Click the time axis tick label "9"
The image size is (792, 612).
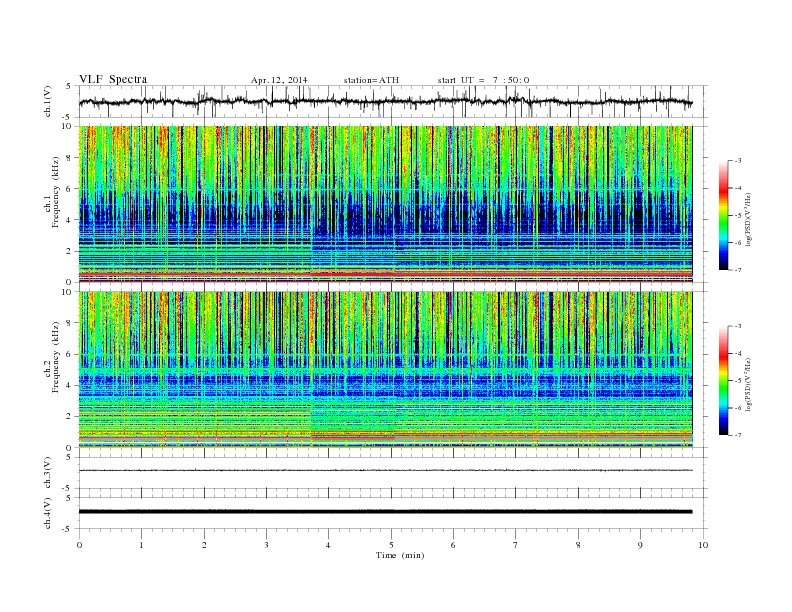coord(640,545)
